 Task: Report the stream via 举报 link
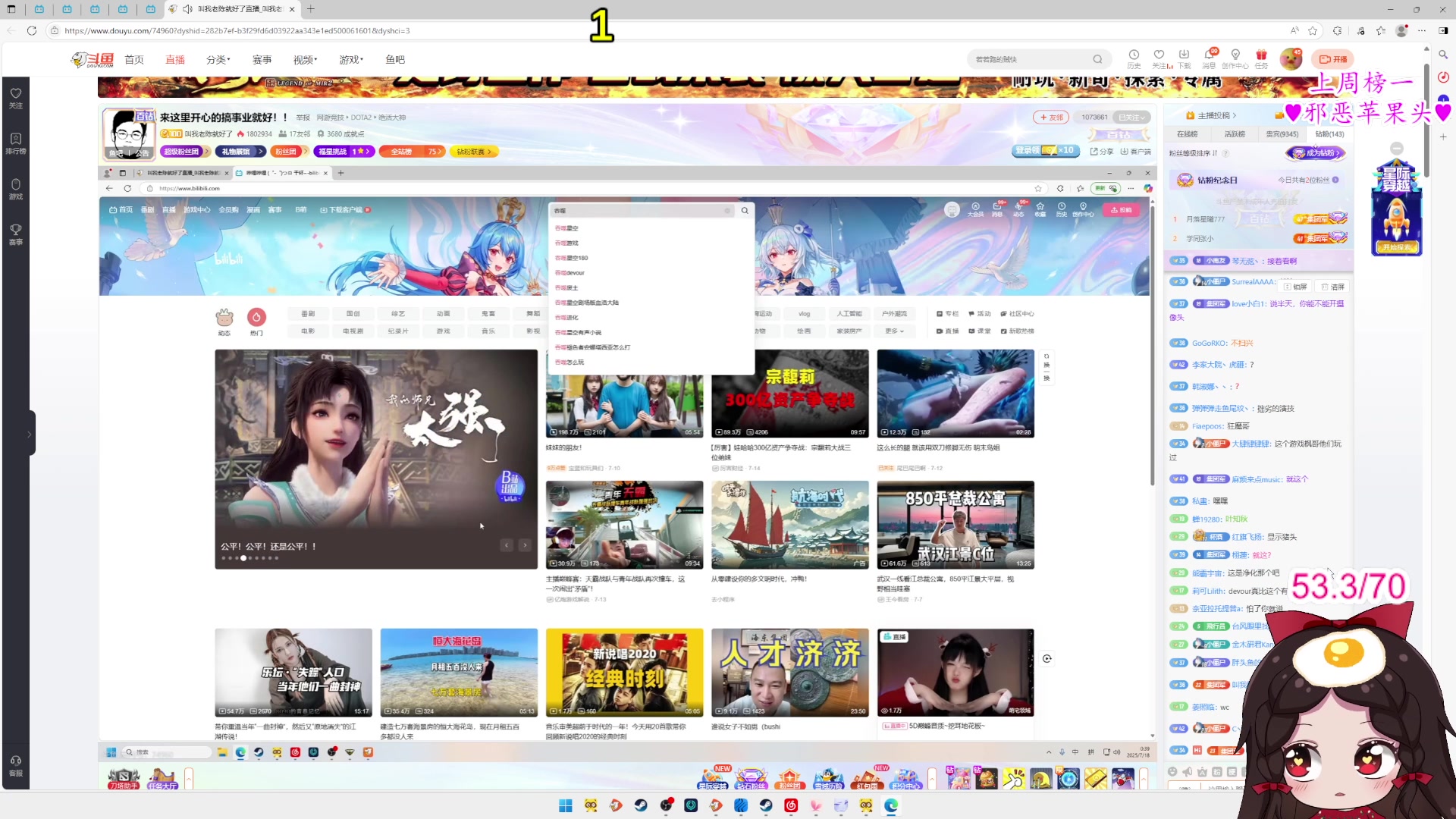click(x=303, y=118)
